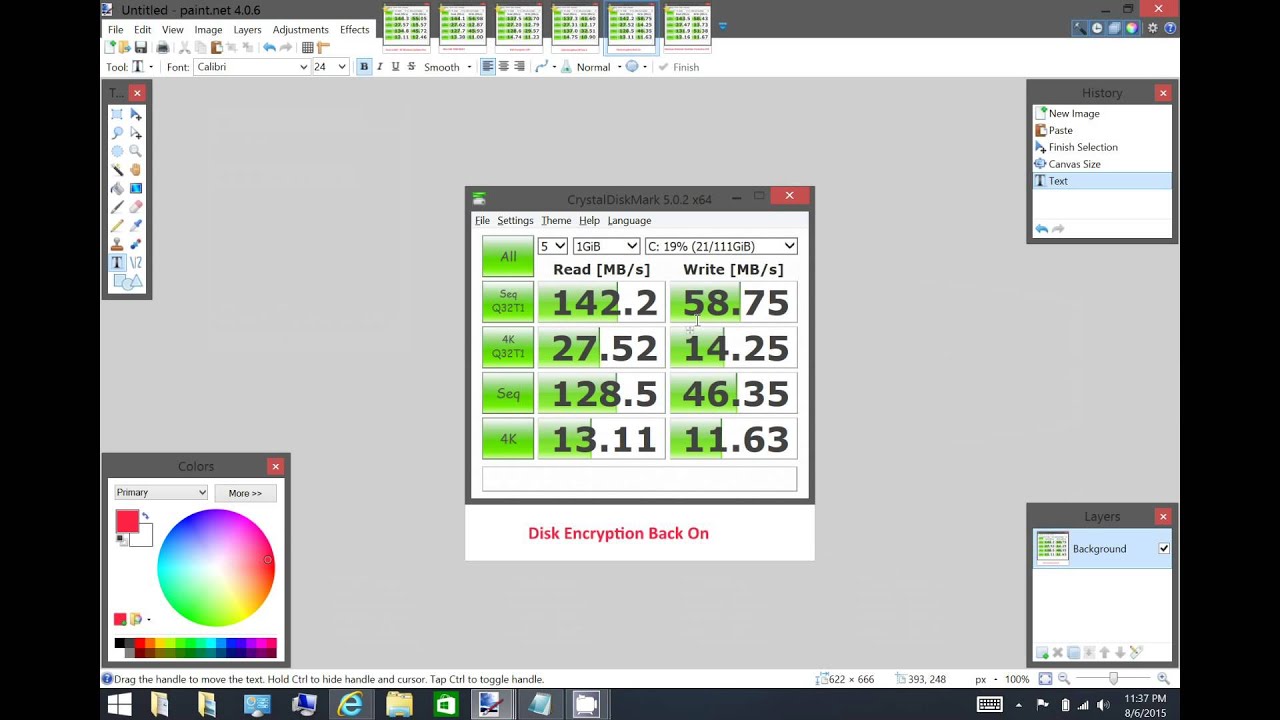Select the Lasso Select tool
This screenshot has width=1280, height=720.
tap(117, 133)
